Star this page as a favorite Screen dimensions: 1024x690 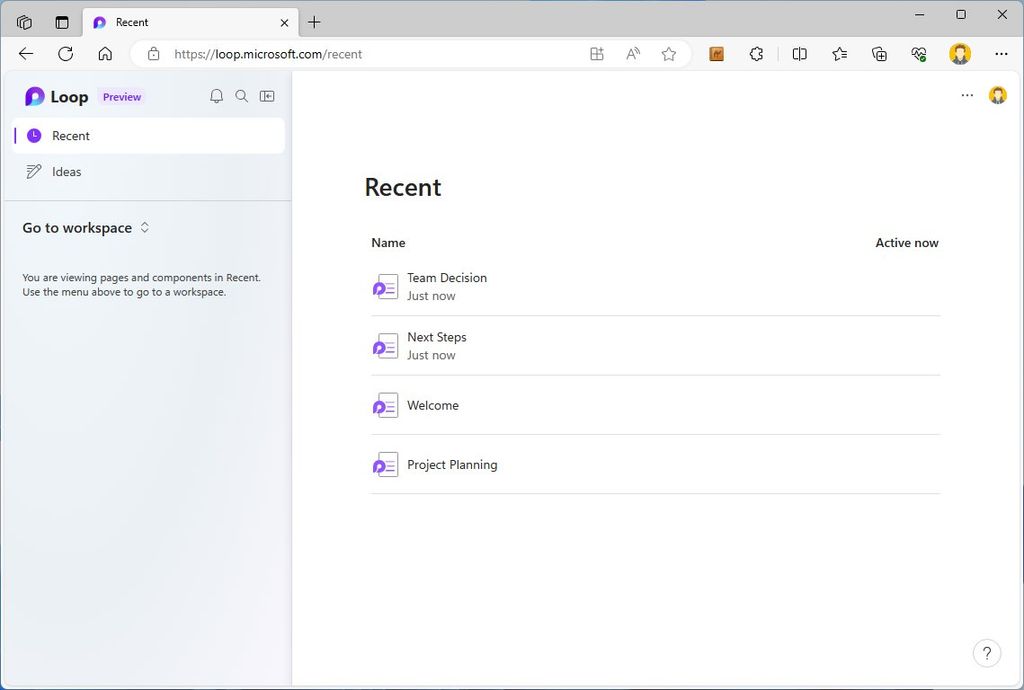tap(668, 54)
